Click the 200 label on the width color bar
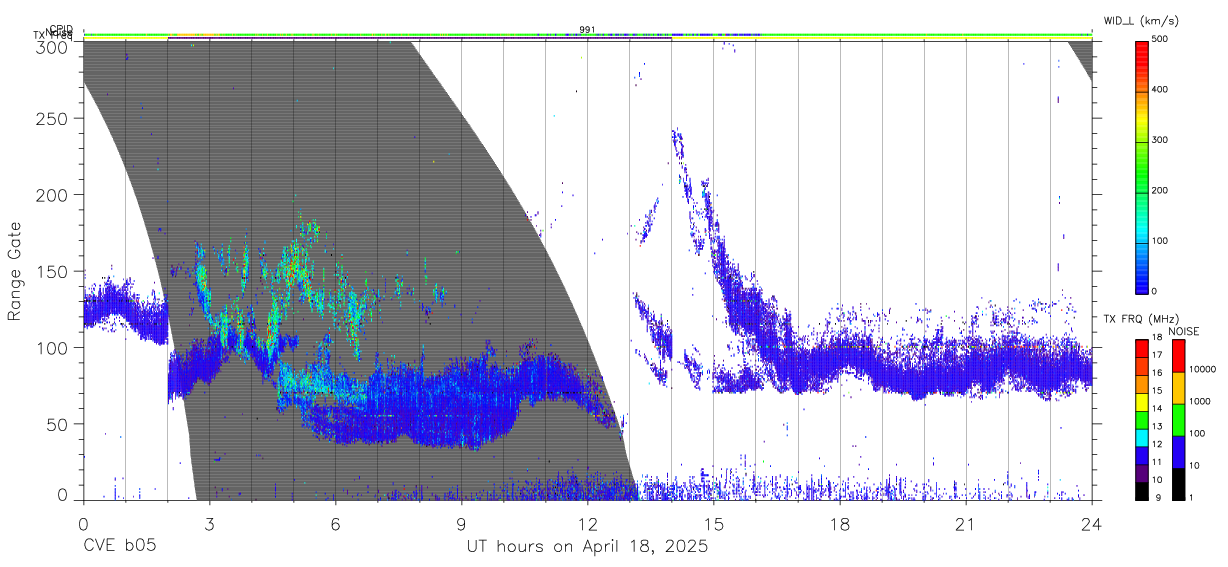Viewport: 1228px width, 567px height. click(x=1159, y=190)
